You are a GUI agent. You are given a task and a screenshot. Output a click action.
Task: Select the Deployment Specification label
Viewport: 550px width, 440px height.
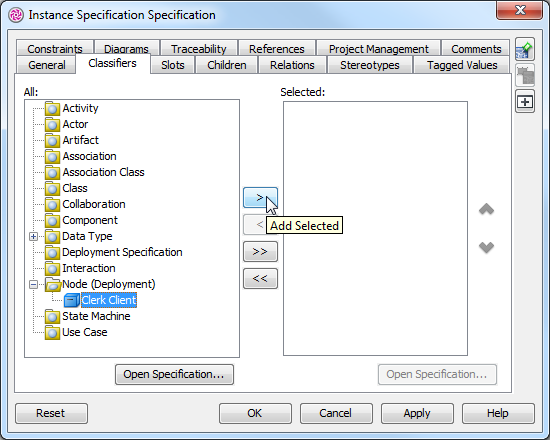(x=122, y=253)
